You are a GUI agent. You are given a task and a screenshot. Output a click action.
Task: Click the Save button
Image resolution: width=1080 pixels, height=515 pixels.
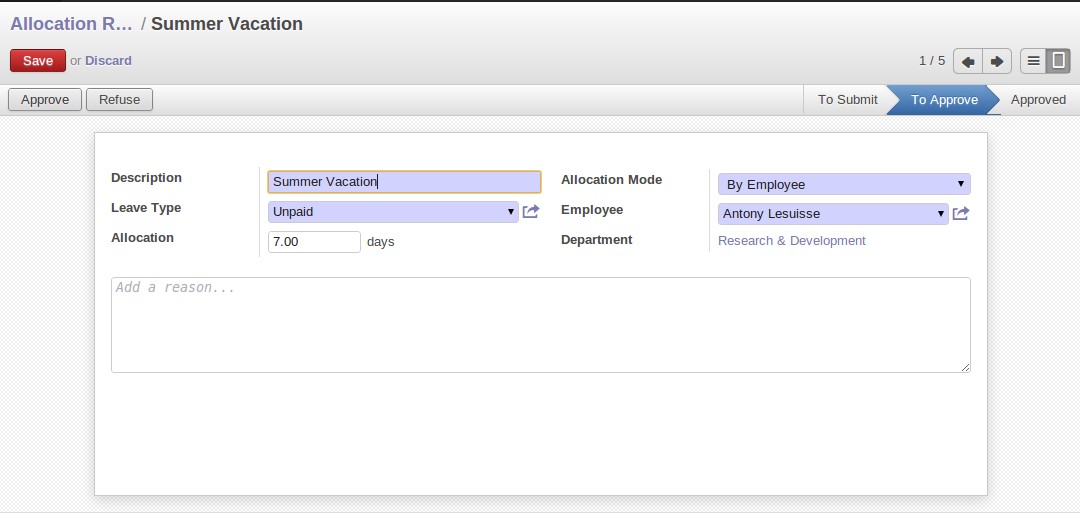coord(38,61)
